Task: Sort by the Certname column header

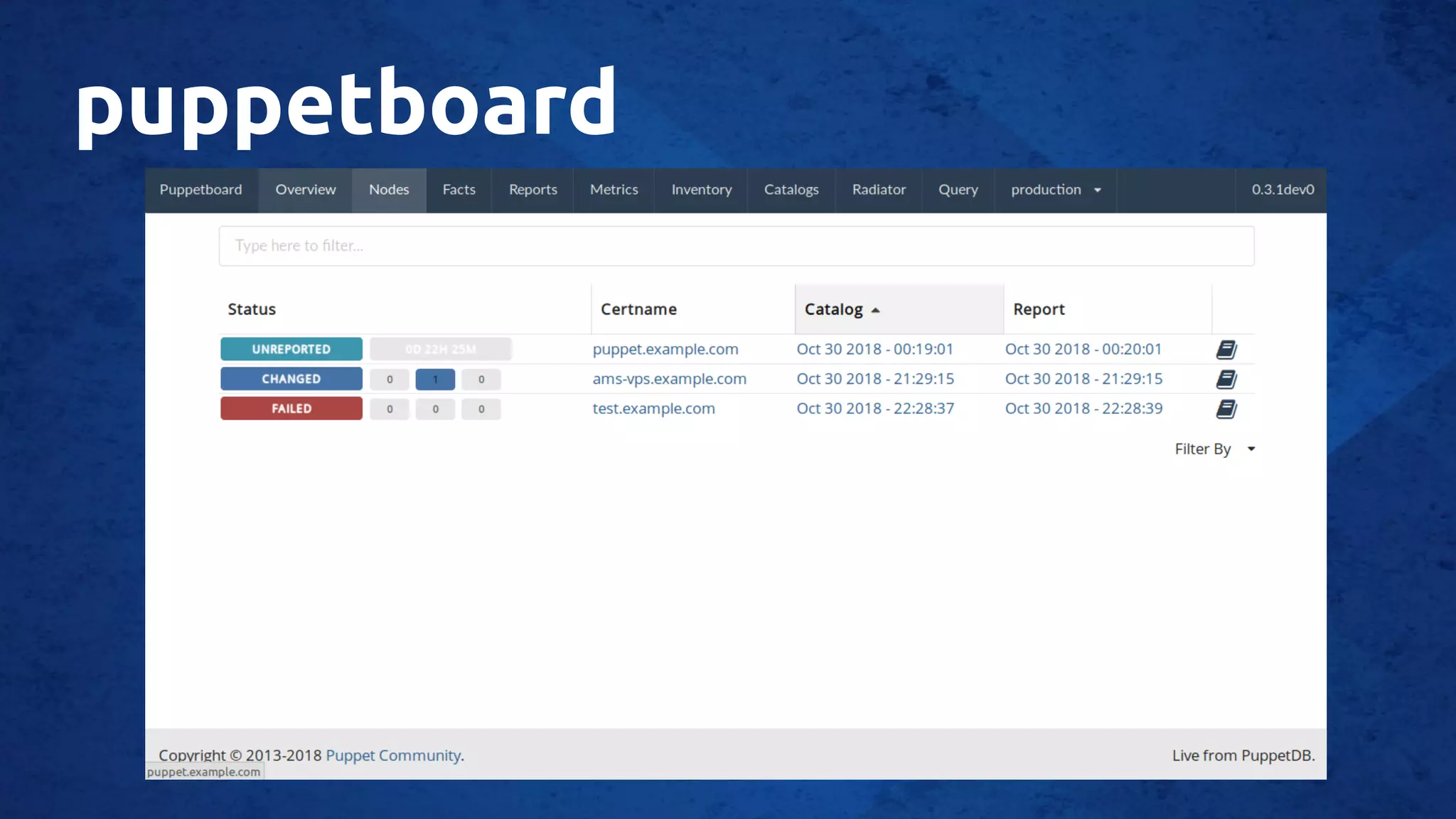Action: 693,309
